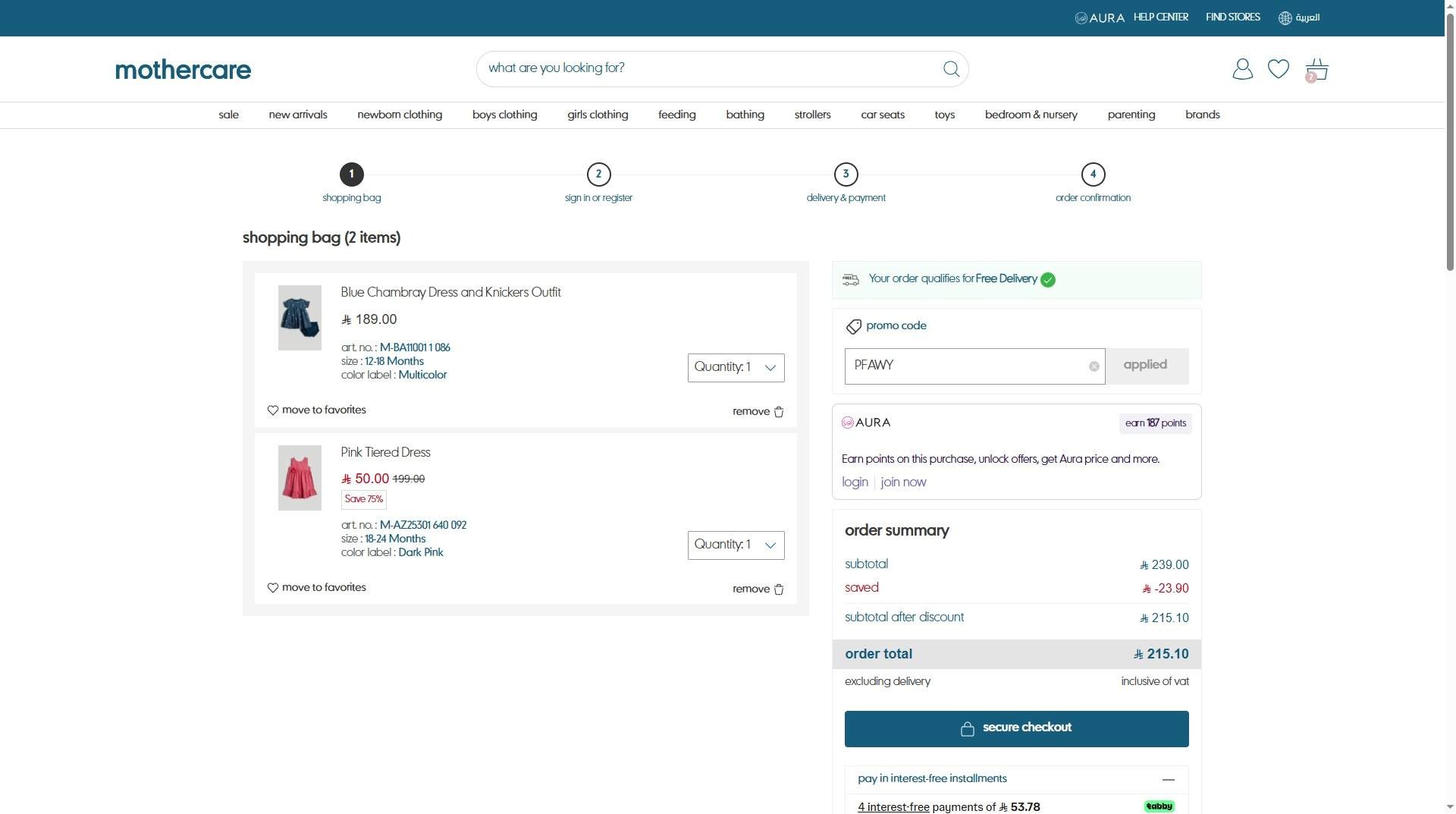Click the applied promo button

(x=1147, y=366)
